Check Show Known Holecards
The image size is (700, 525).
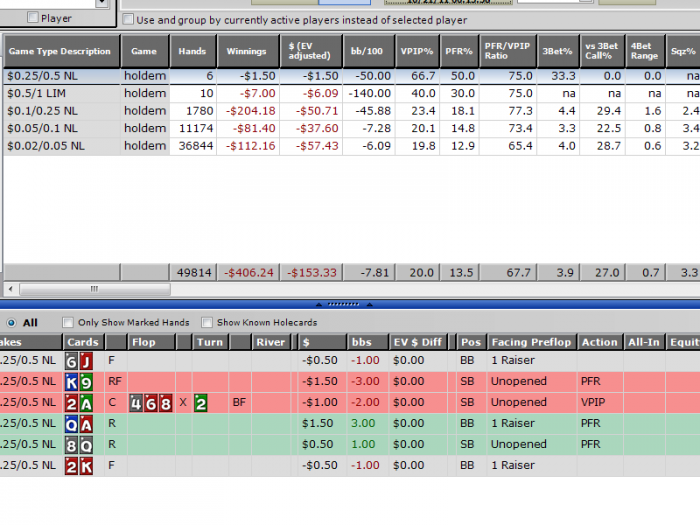pyautogui.click(x=207, y=322)
